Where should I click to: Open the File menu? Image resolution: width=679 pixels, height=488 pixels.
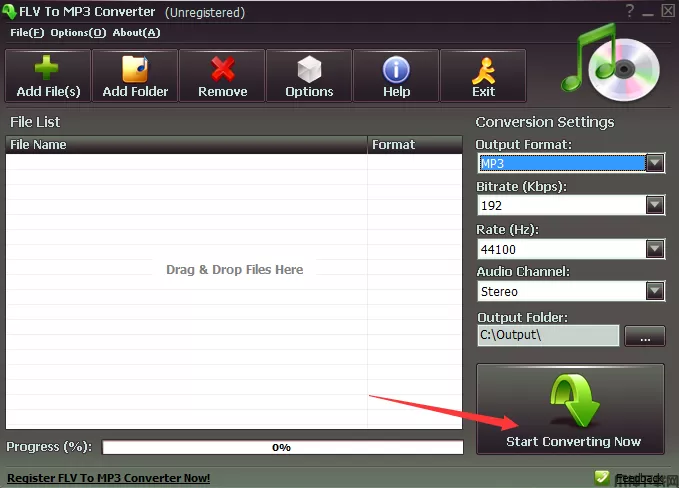point(27,32)
